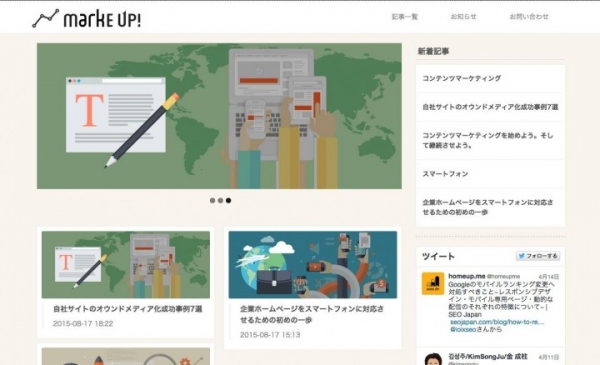The width and height of the screenshot is (600, 365).
Task: Click the 4月14日 tweet date
Action: tap(548, 277)
